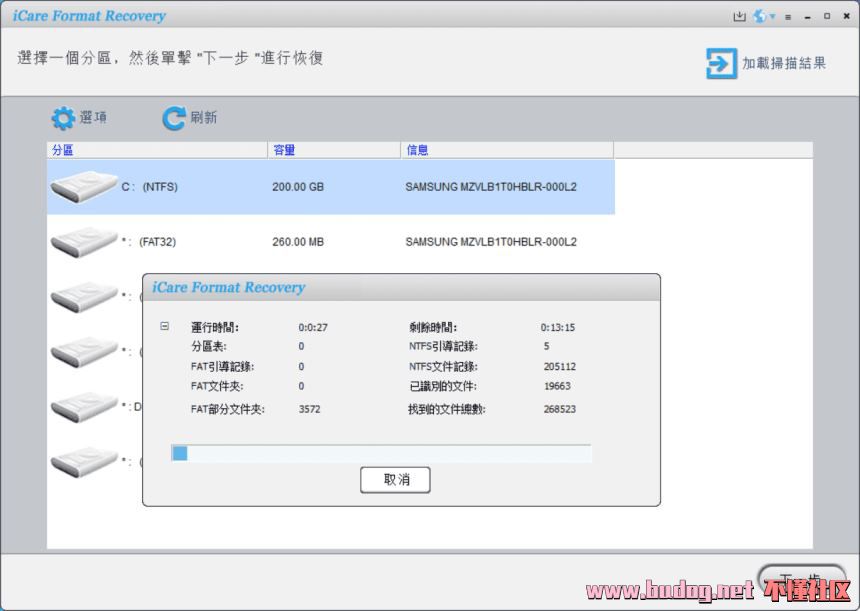
Task: Click the 加載掃描結果 text link
Action: pyautogui.click(x=784, y=64)
